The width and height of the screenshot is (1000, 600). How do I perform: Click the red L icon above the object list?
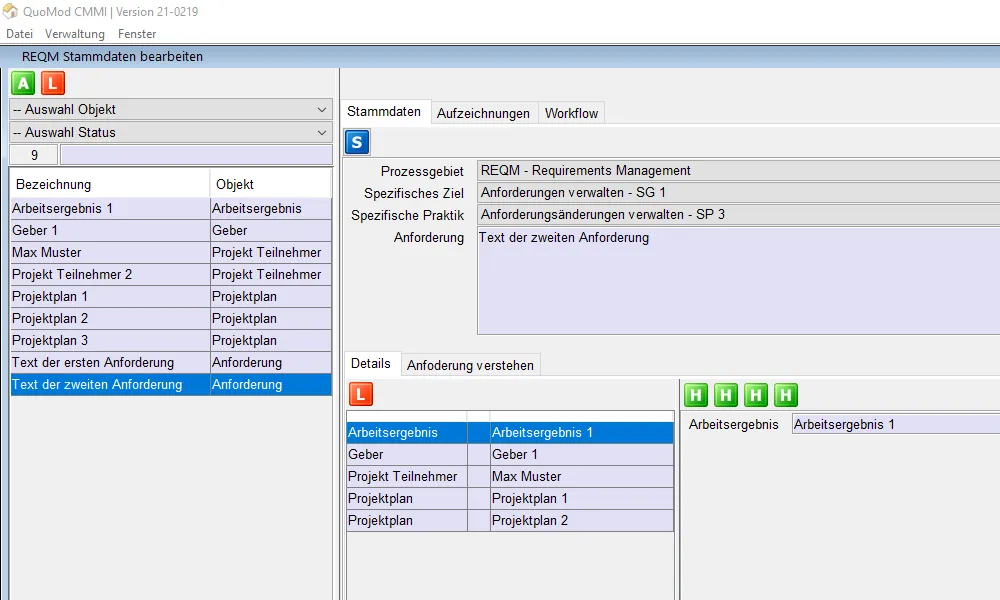pos(52,83)
